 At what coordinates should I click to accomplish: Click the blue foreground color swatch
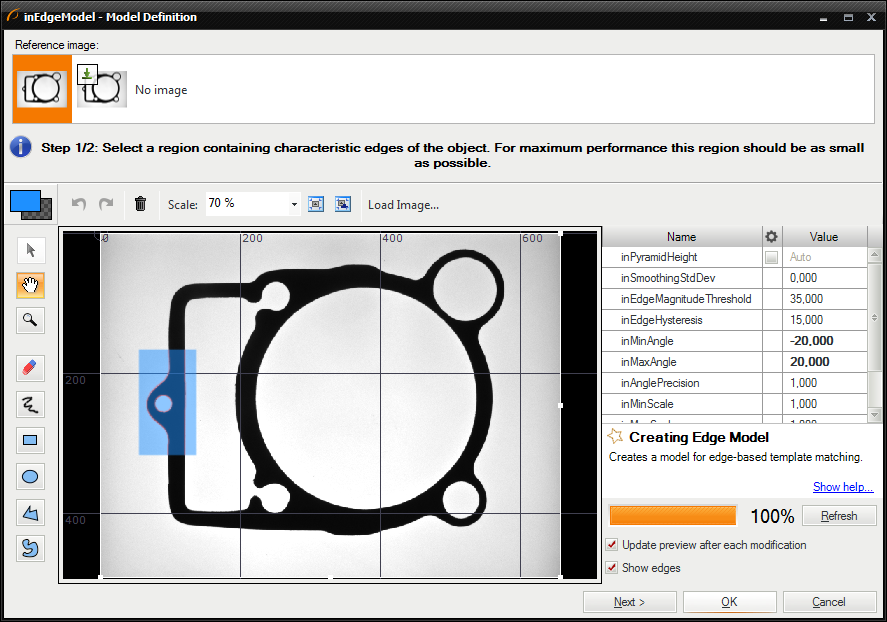[25, 200]
